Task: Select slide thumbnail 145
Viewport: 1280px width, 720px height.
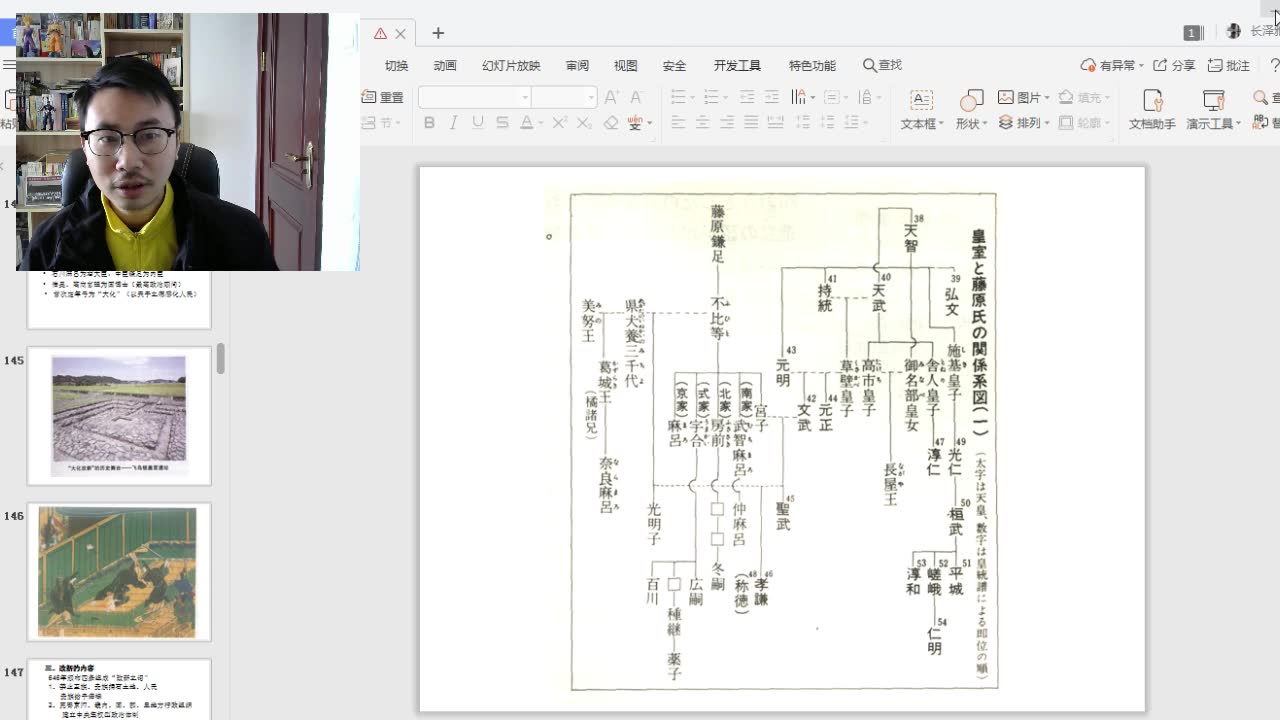Action: click(119, 415)
